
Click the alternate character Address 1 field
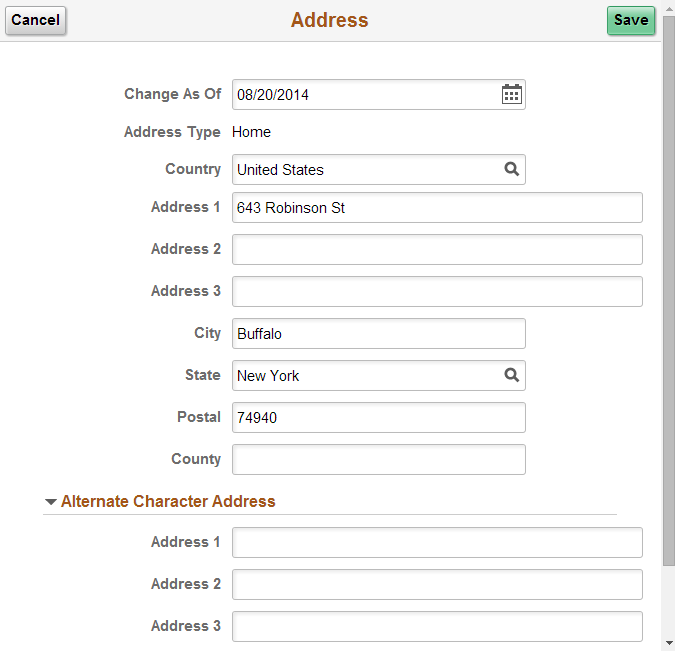437,542
